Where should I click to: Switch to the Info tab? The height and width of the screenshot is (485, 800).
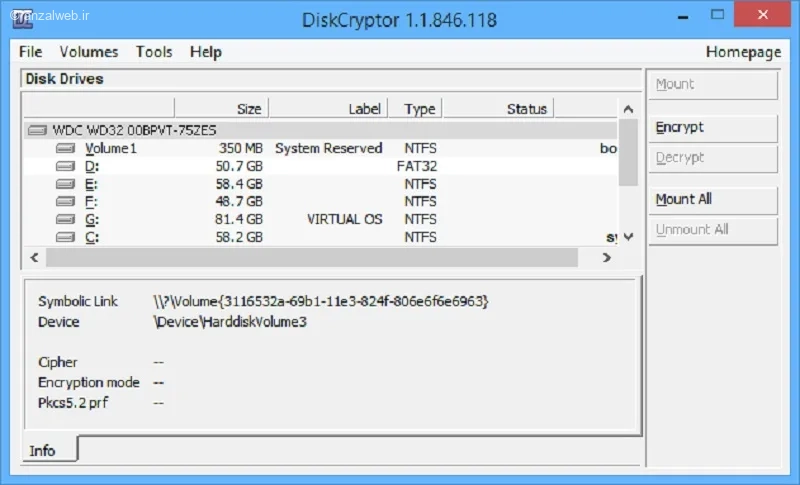tap(50, 450)
